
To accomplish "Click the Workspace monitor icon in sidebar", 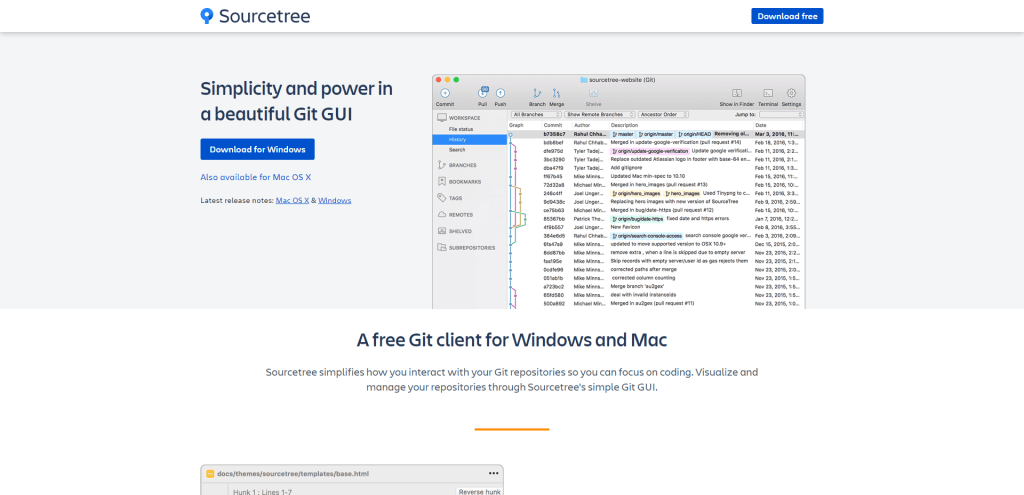I will 442,118.
